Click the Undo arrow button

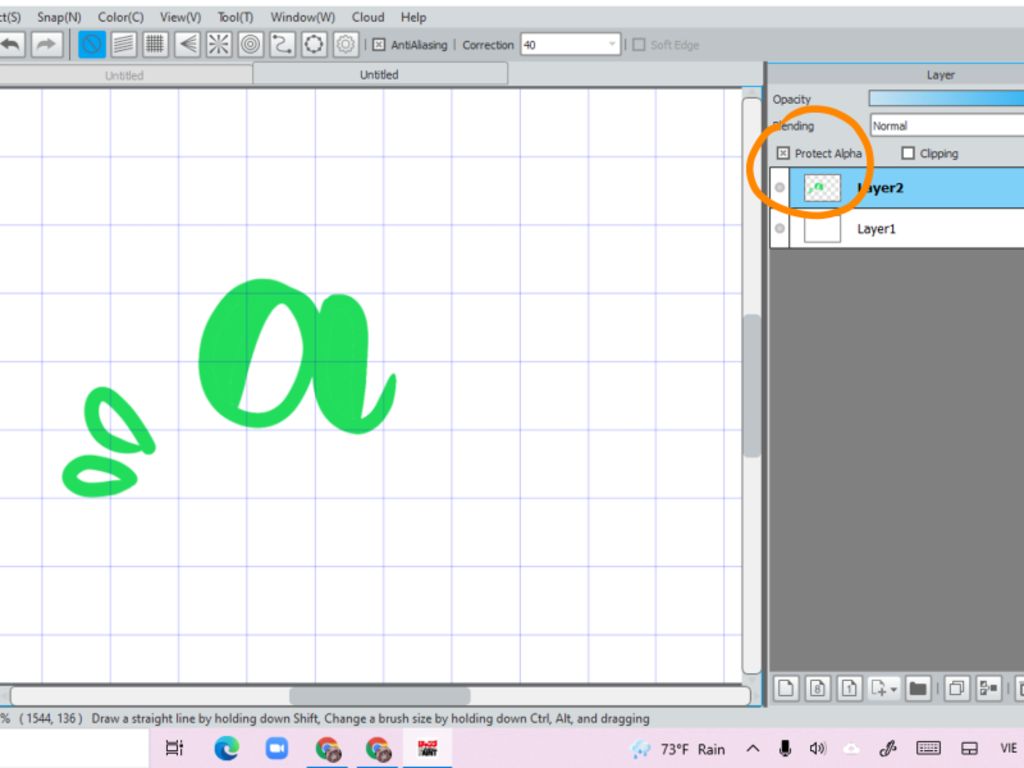[x=11, y=44]
